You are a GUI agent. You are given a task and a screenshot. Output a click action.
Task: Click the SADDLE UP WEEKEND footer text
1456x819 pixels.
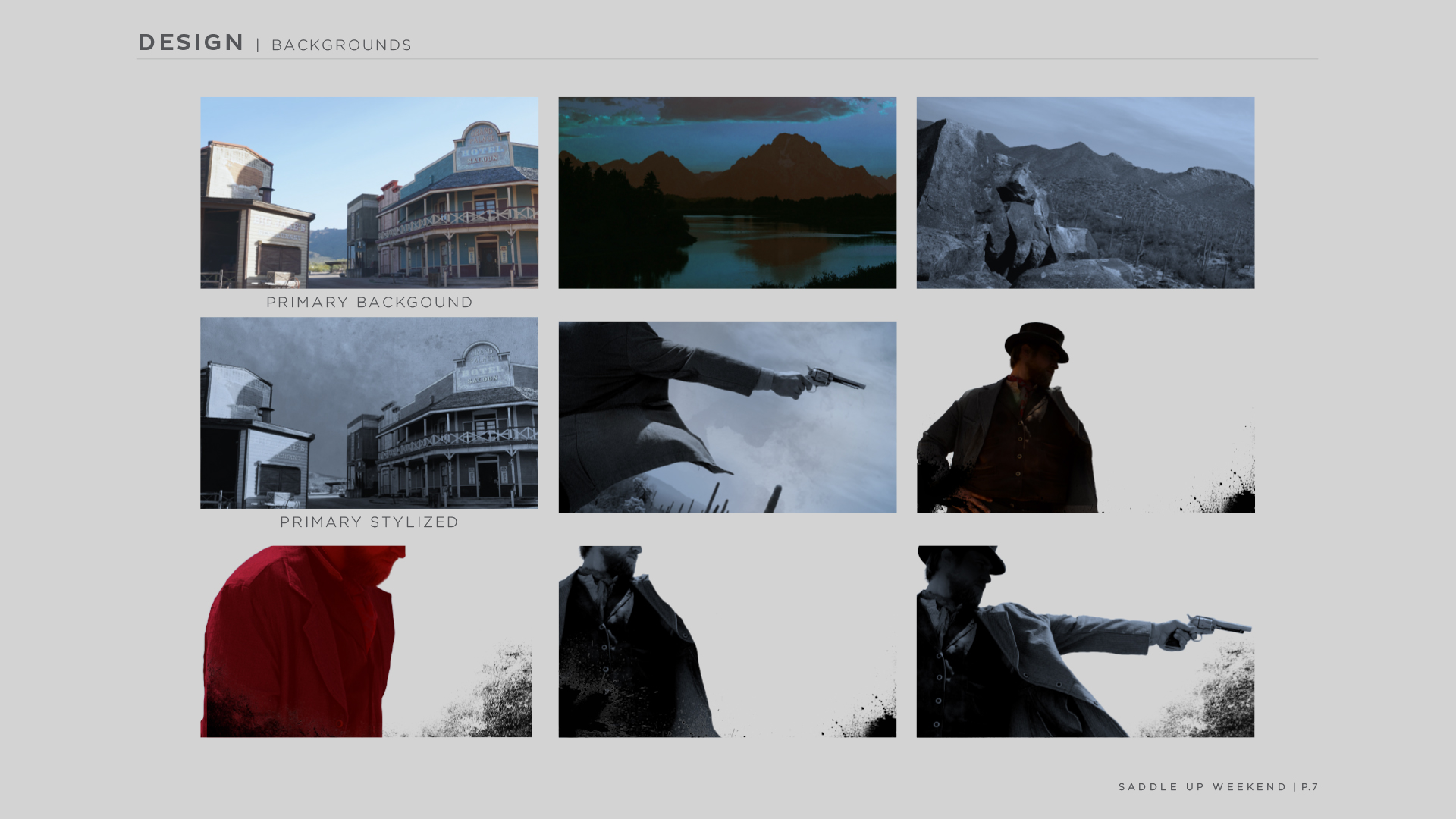tap(1203, 786)
